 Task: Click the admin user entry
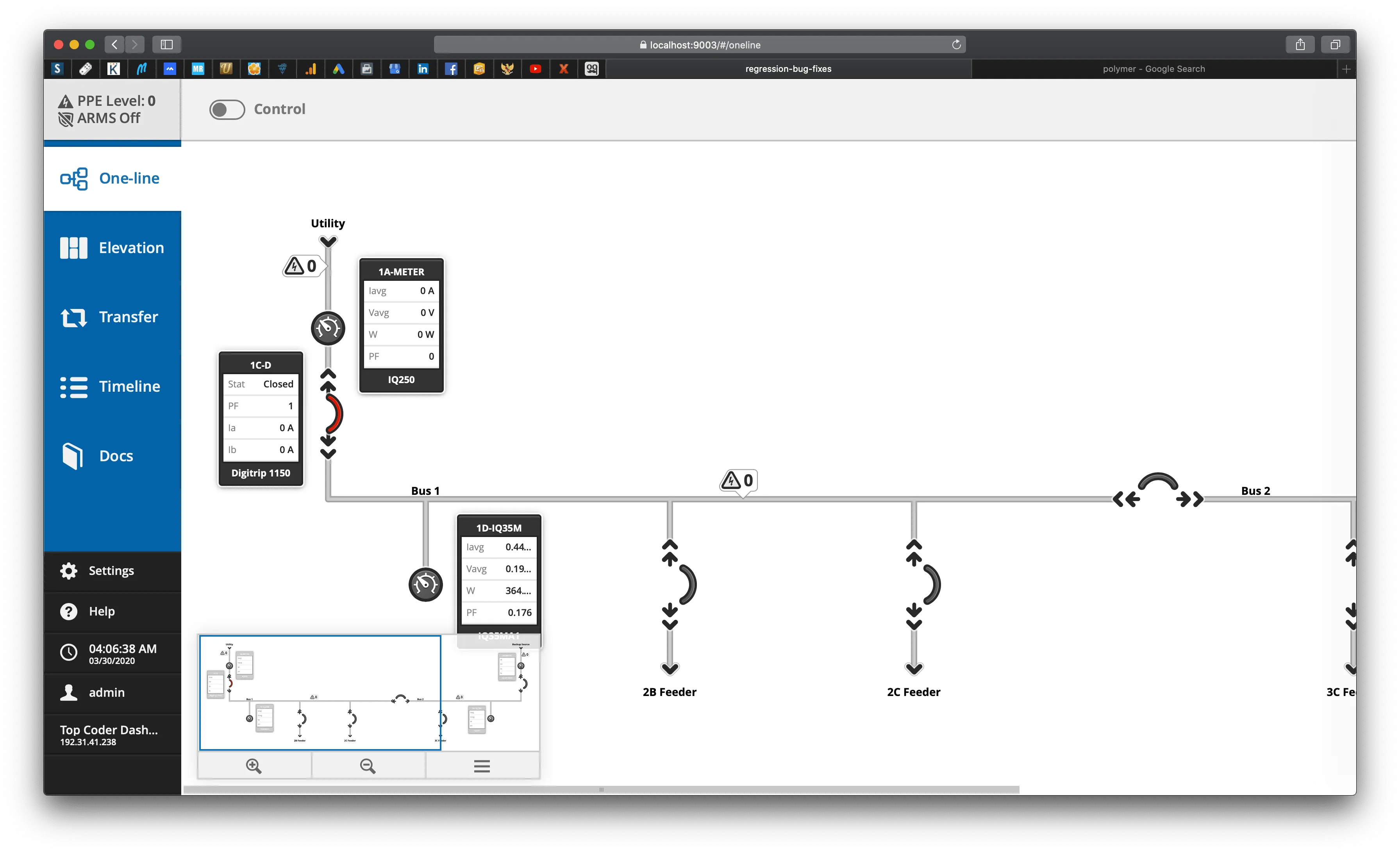[112, 692]
